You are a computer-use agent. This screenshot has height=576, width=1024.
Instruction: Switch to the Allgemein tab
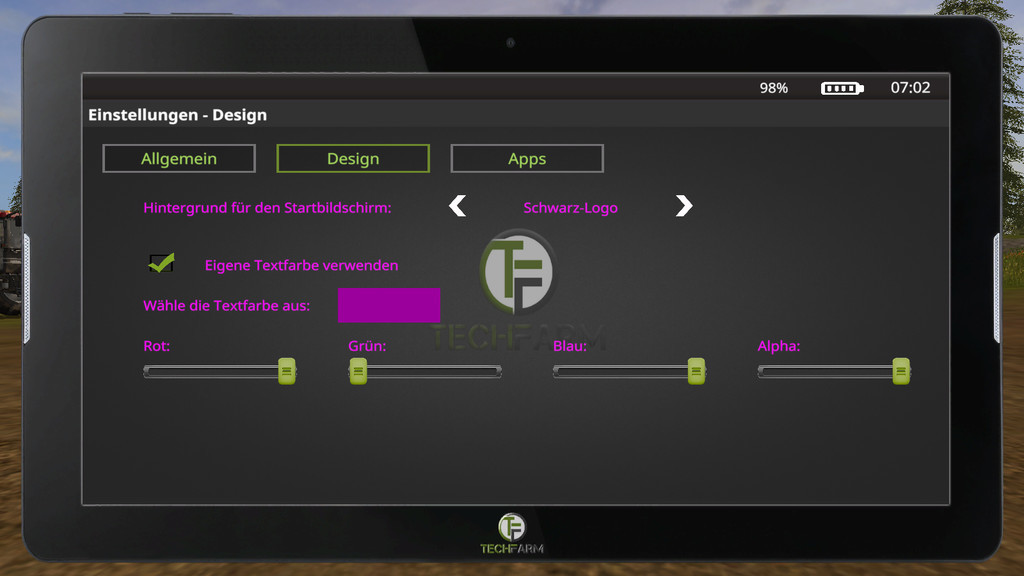tap(179, 158)
